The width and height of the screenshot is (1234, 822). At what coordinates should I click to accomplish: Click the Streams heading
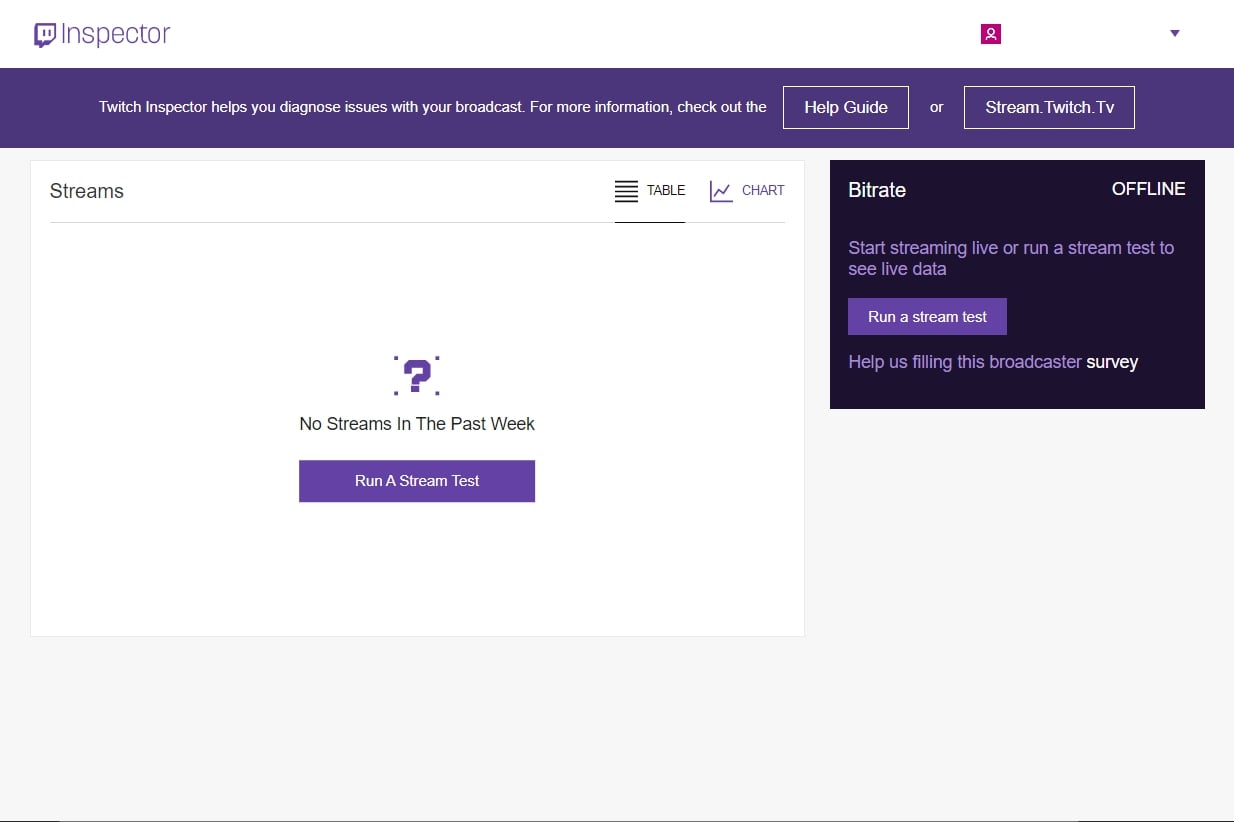pyautogui.click(x=87, y=191)
